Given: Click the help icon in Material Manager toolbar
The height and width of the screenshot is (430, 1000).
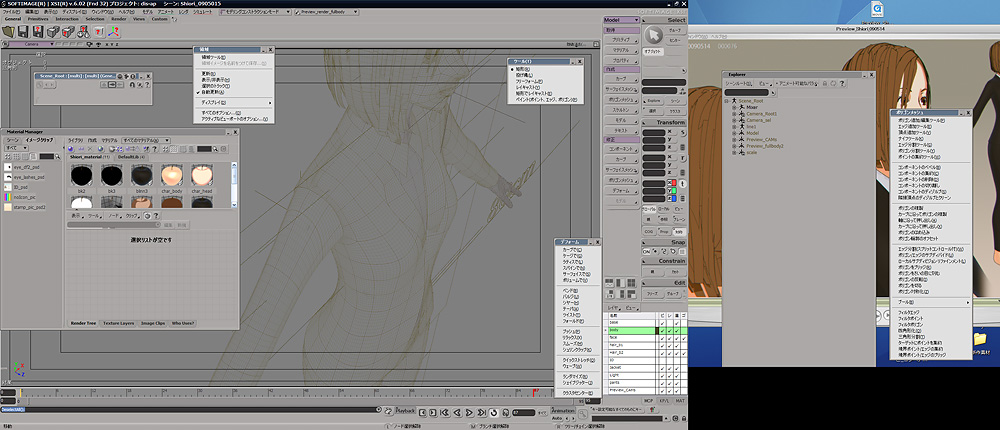Looking at the screenshot, I should click(x=154, y=149).
